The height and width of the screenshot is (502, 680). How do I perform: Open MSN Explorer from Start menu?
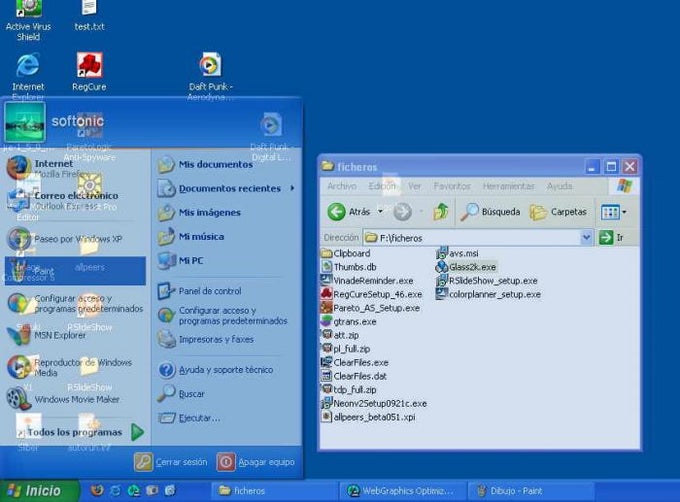point(75,335)
